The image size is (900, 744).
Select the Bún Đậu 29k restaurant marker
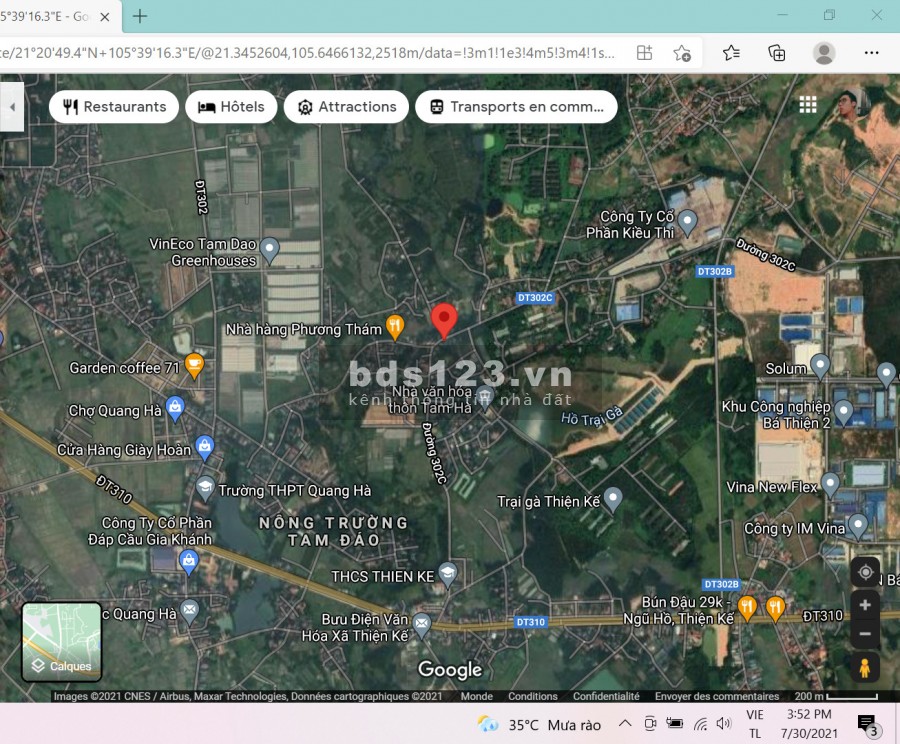[x=747, y=609]
